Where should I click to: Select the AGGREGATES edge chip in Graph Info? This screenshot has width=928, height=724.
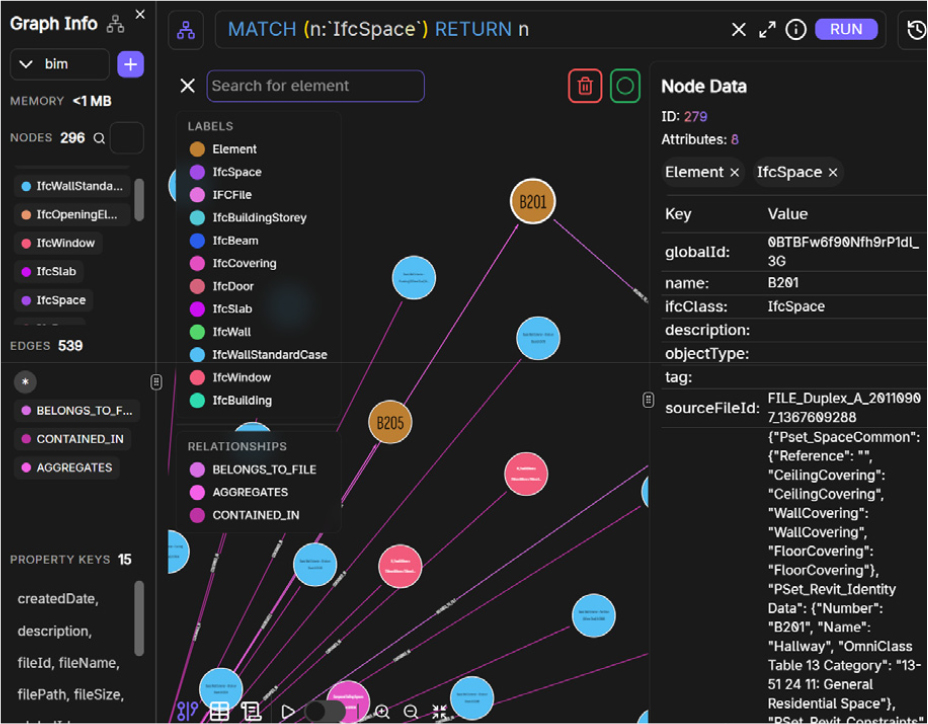(x=67, y=468)
